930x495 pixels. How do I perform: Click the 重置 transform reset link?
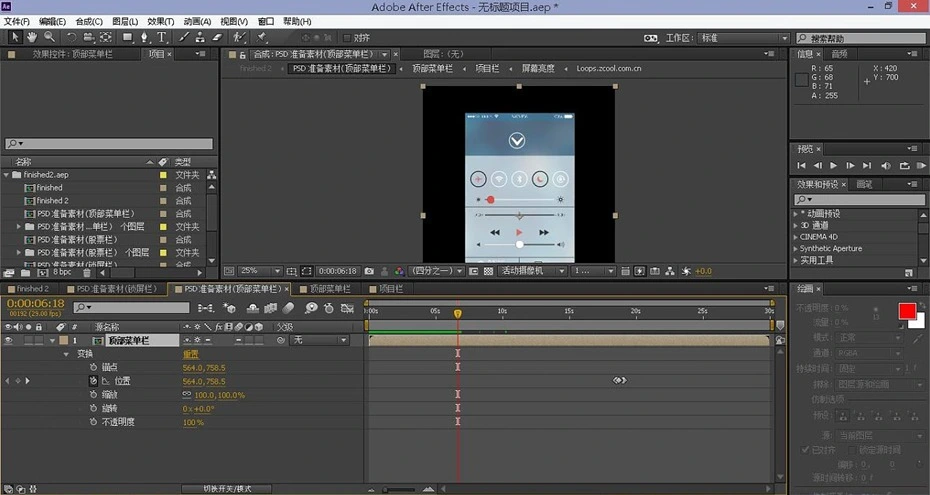point(190,354)
